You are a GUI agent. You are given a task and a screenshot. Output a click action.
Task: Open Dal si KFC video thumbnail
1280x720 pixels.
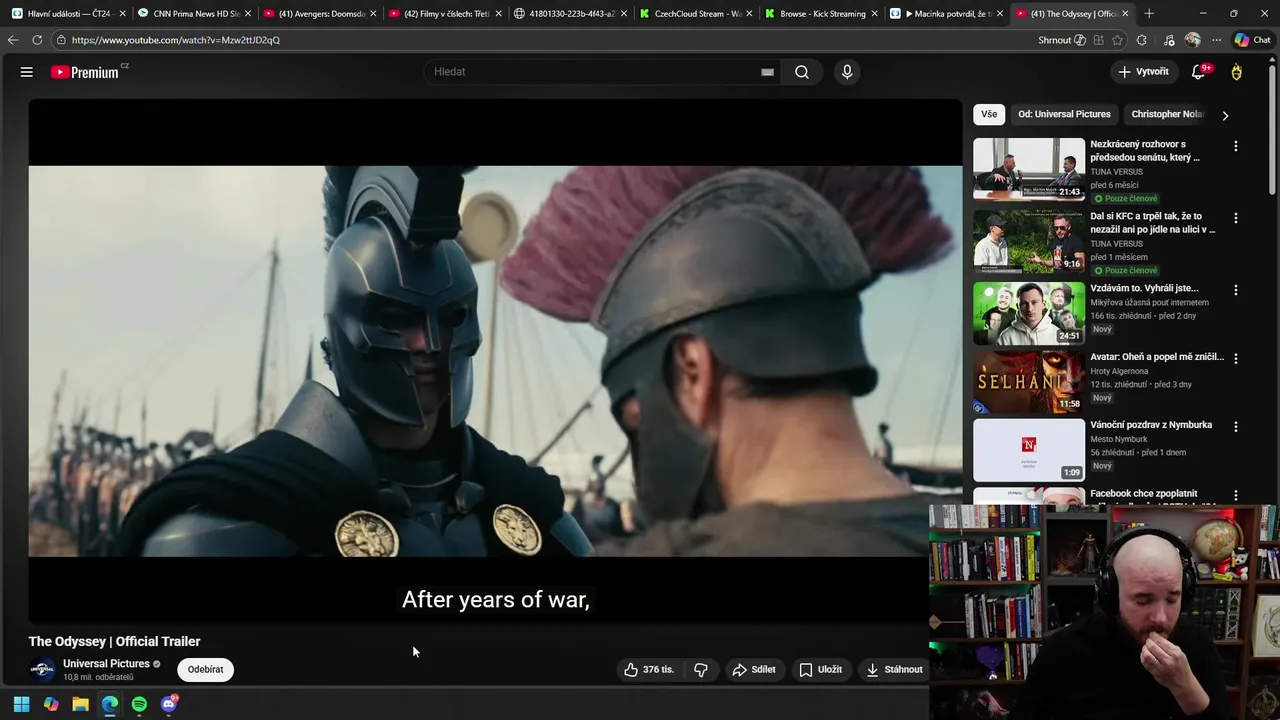click(1029, 241)
